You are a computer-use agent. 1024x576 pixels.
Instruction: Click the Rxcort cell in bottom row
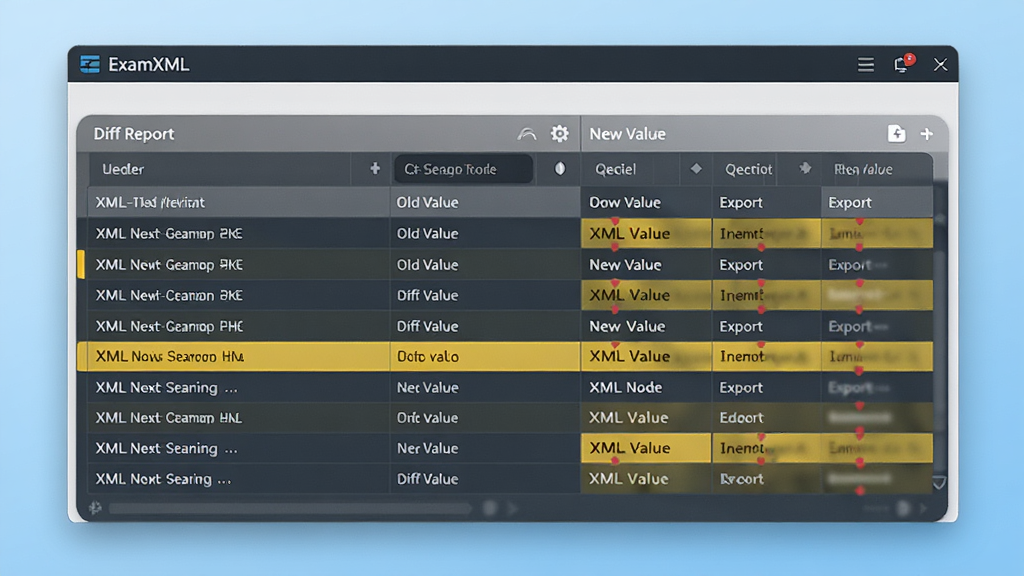[x=766, y=479]
